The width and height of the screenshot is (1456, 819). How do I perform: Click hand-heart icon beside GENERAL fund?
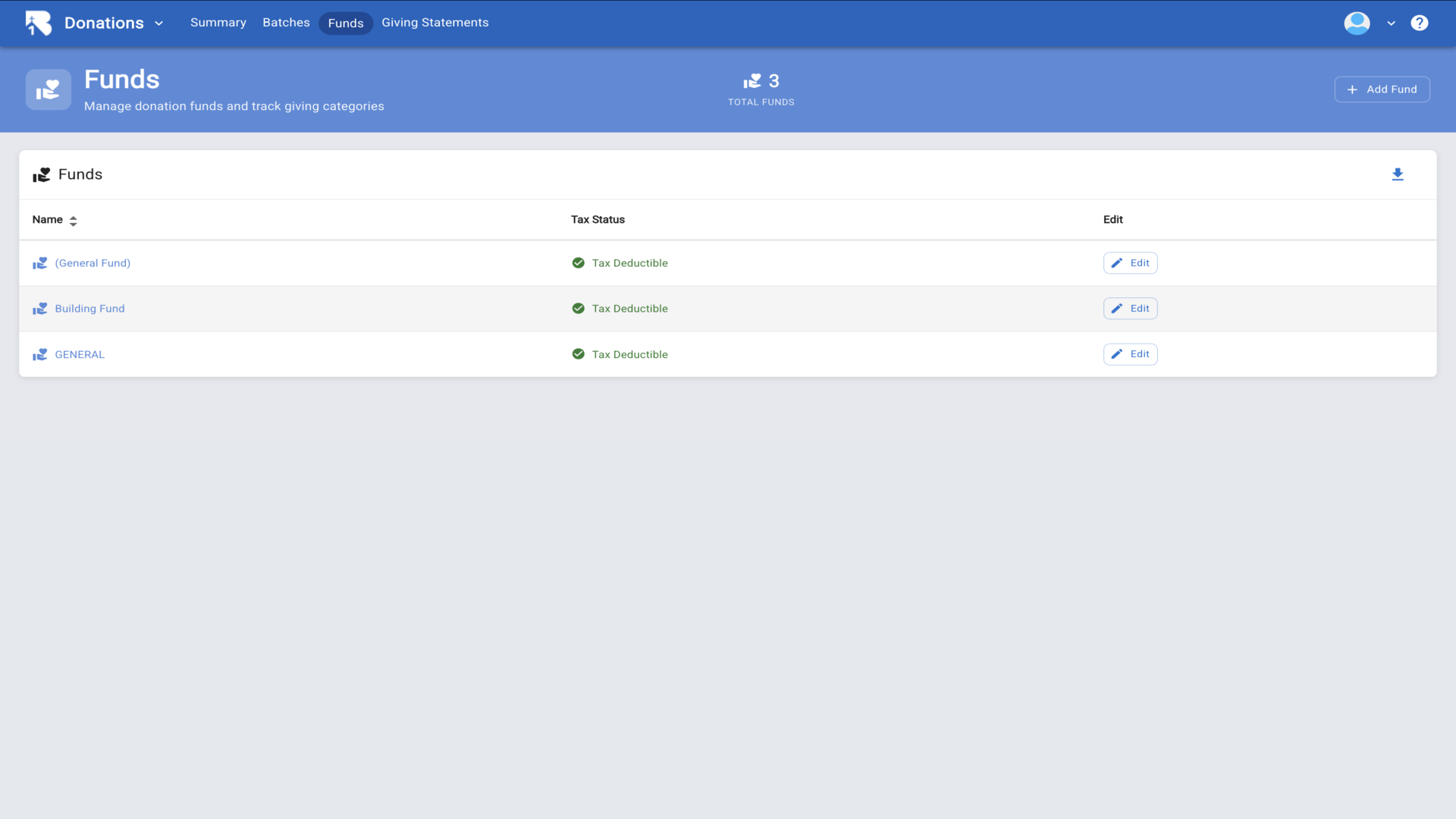40,354
